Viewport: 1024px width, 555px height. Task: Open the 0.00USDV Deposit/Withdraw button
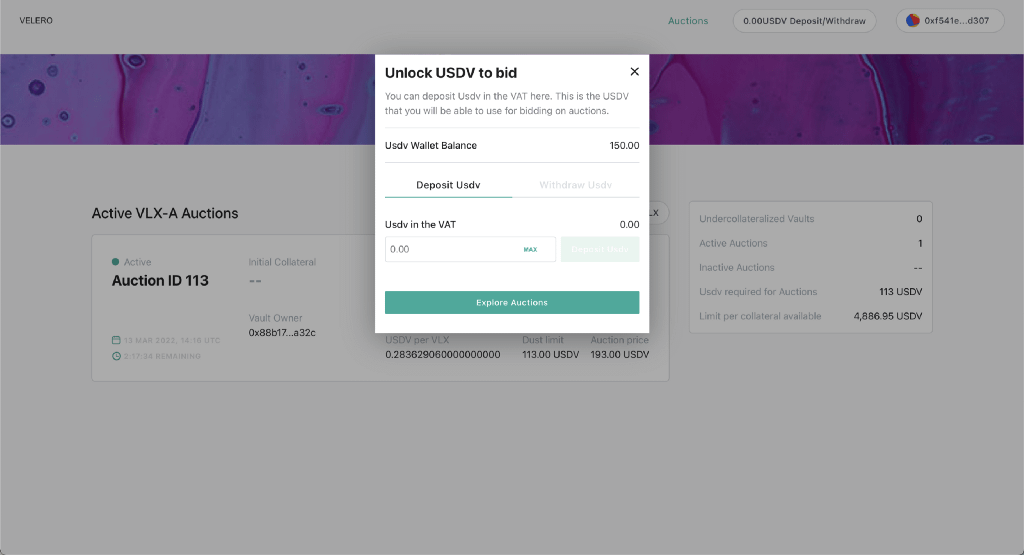click(805, 21)
